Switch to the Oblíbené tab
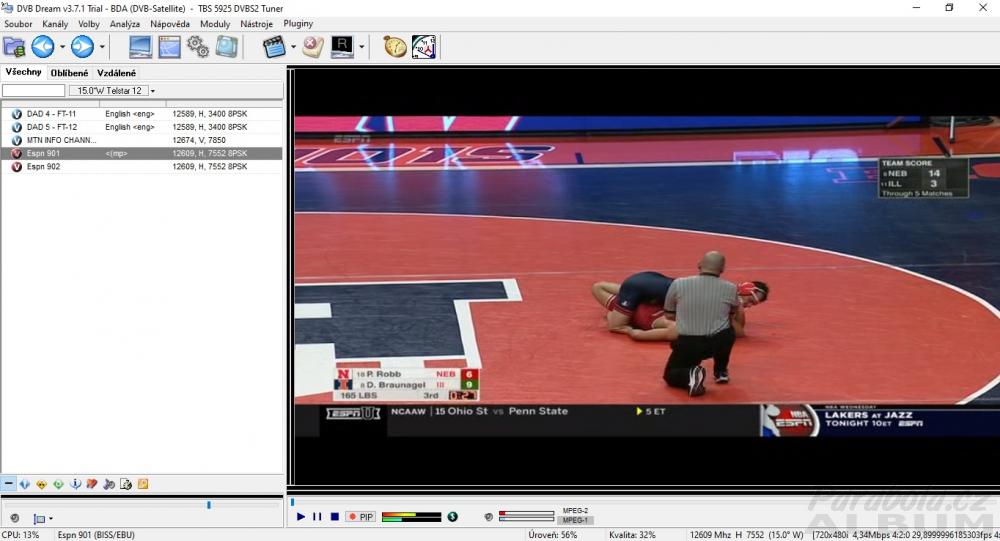1000x541 pixels. 70,73
